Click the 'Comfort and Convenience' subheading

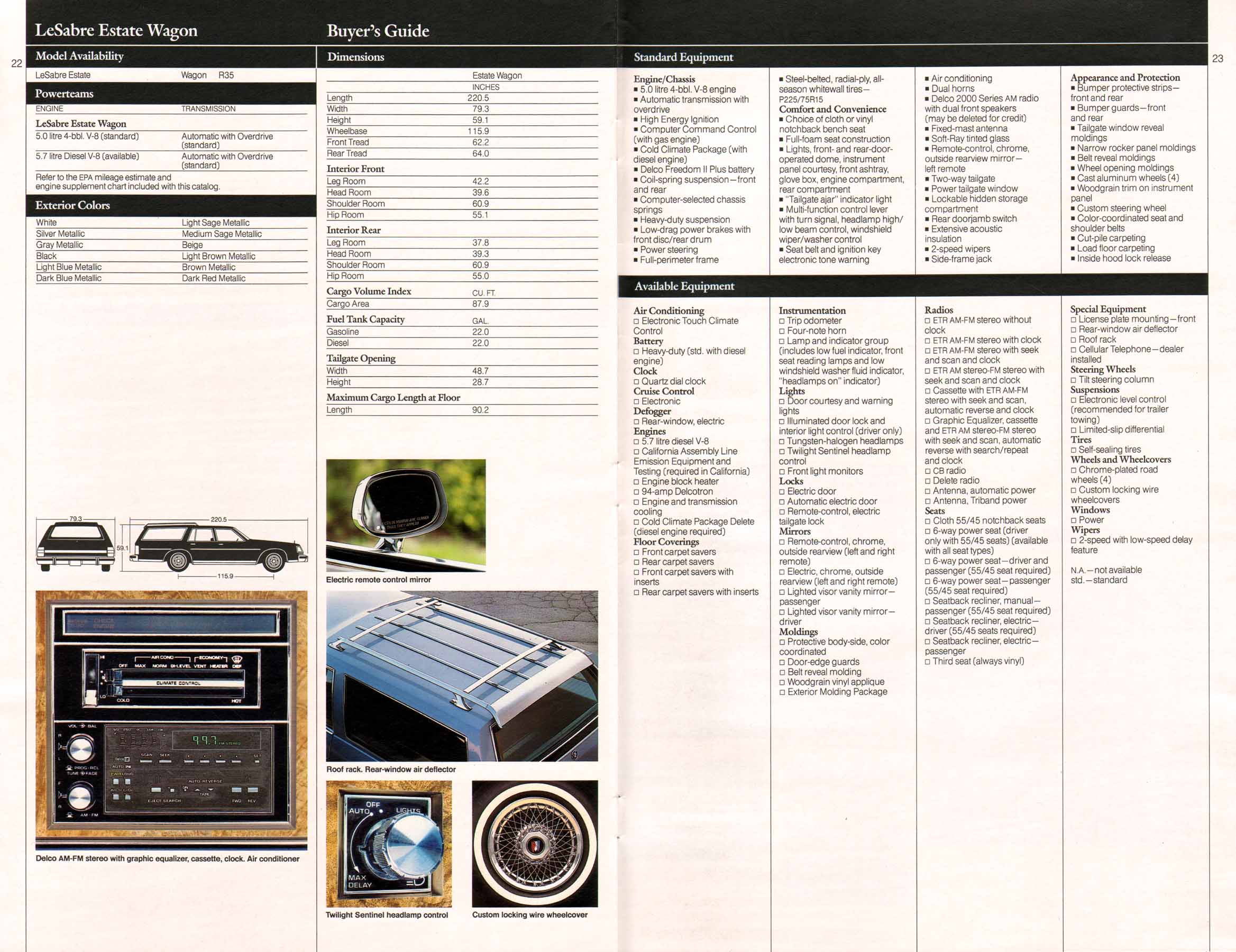click(832, 109)
